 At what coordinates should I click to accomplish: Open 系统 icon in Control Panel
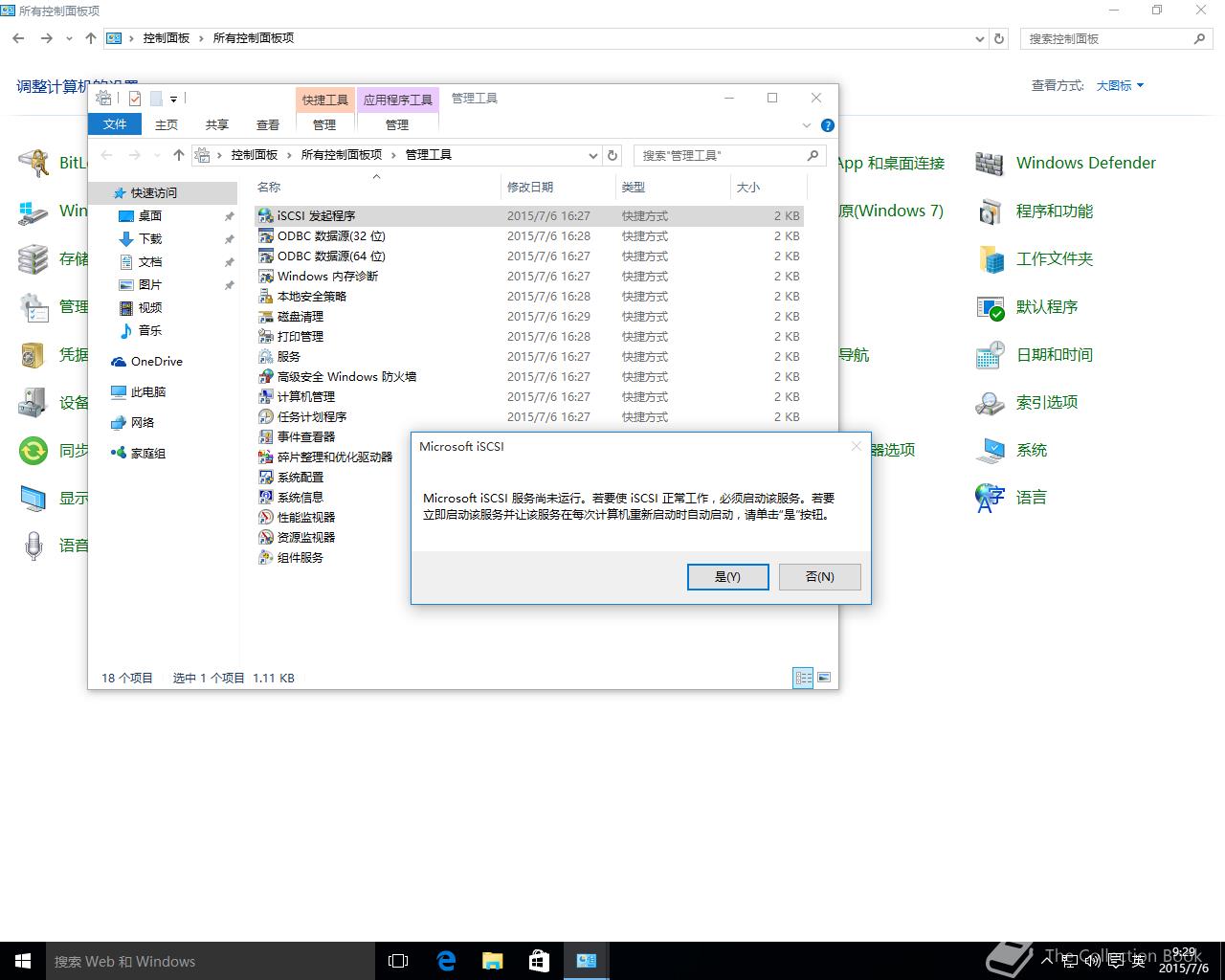coord(990,450)
